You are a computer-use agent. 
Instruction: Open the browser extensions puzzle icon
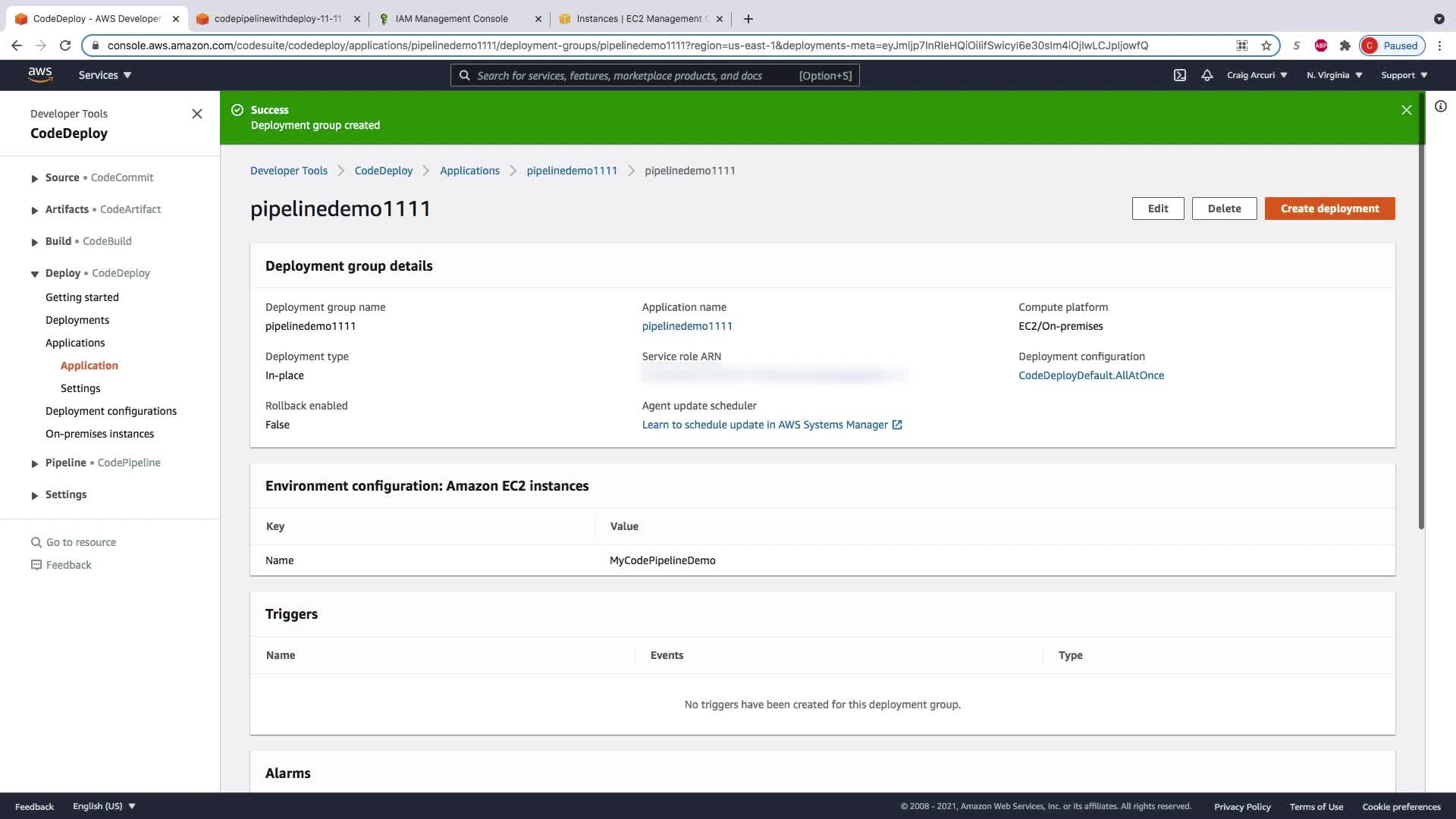(x=1345, y=45)
